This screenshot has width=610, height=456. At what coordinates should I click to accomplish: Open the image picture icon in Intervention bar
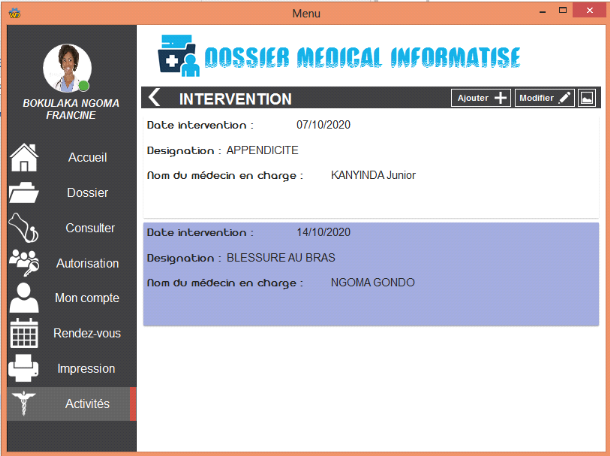point(587,98)
